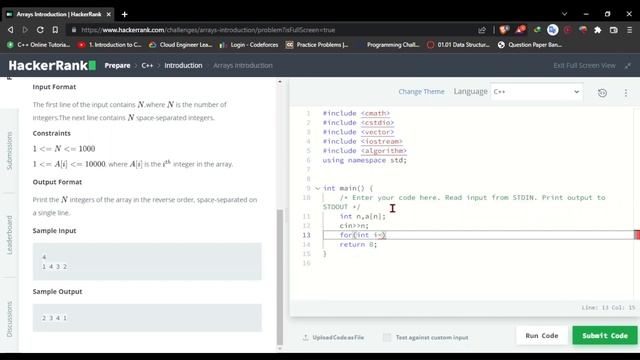
Task: Click the HackerRank logo
Action: [x=52, y=65]
